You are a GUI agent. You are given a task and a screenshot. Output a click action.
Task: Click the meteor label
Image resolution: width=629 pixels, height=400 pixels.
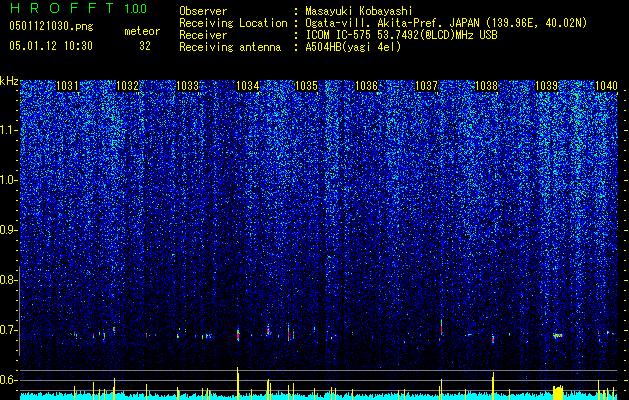tap(142, 31)
